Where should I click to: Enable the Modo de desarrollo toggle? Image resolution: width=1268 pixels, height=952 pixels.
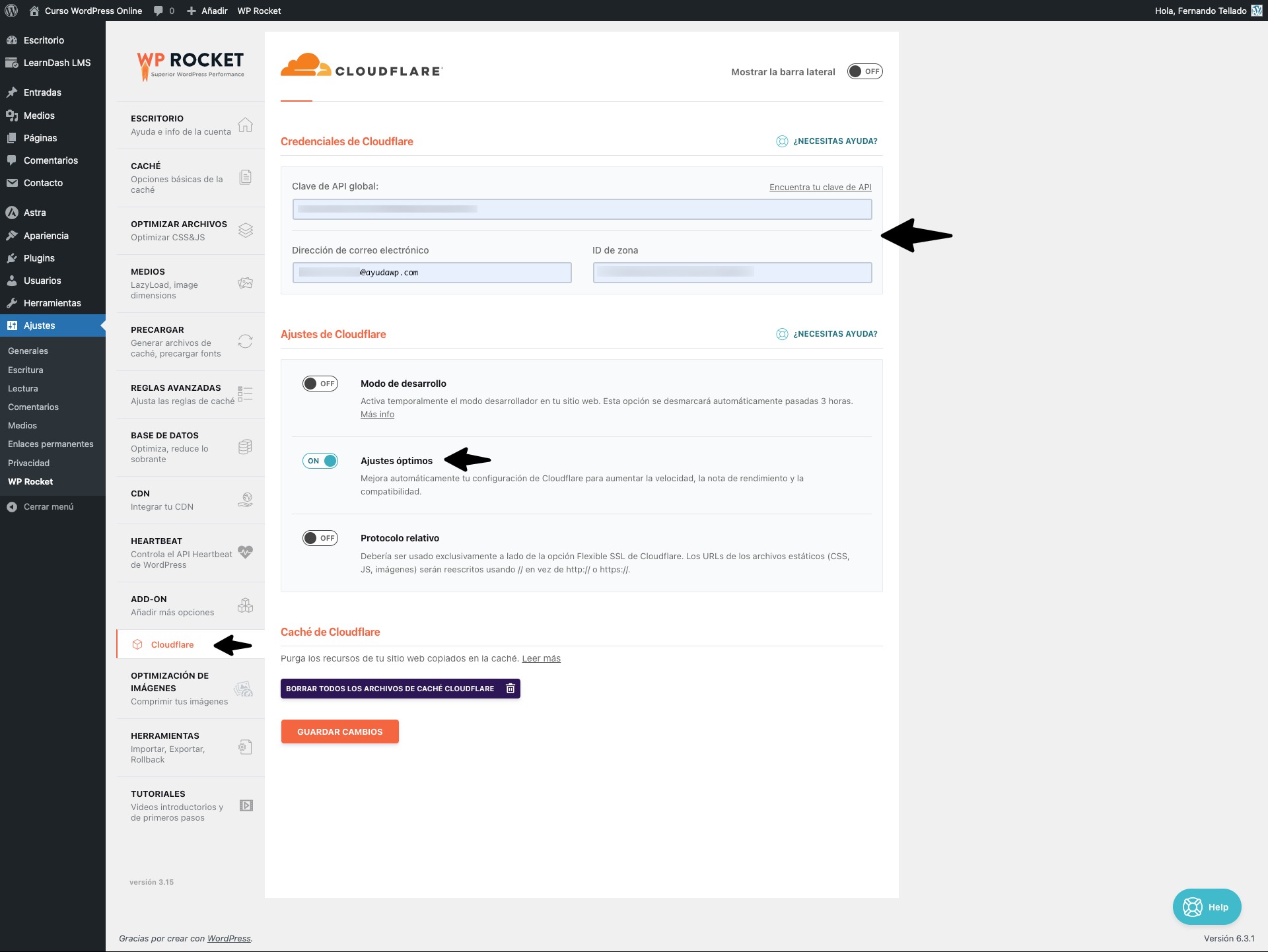[320, 383]
